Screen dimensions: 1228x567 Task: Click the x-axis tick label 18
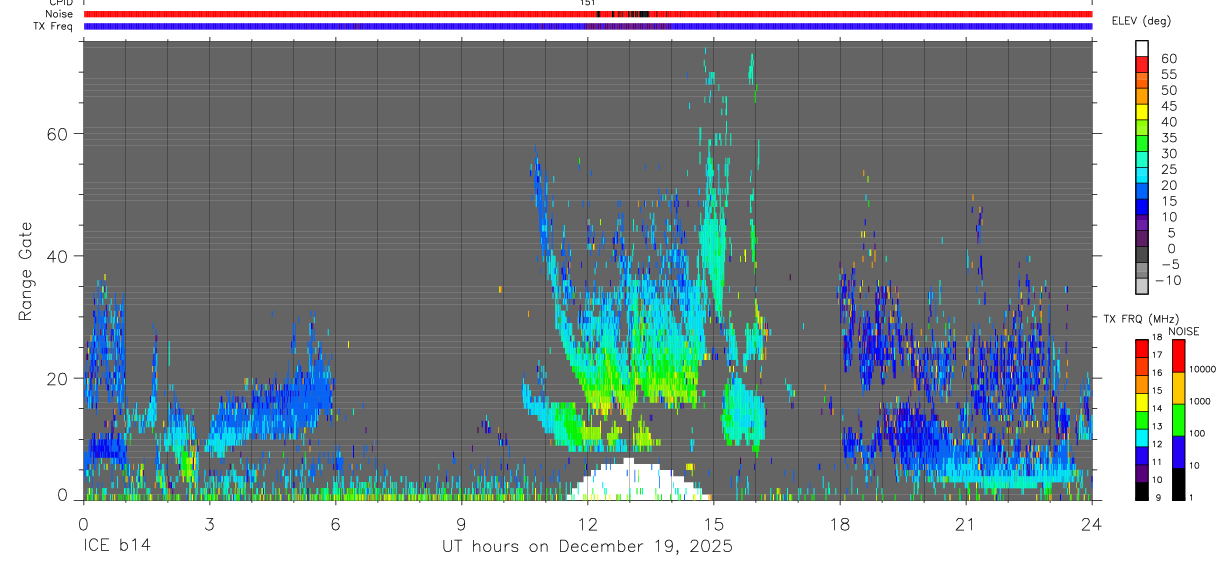(839, 524)
